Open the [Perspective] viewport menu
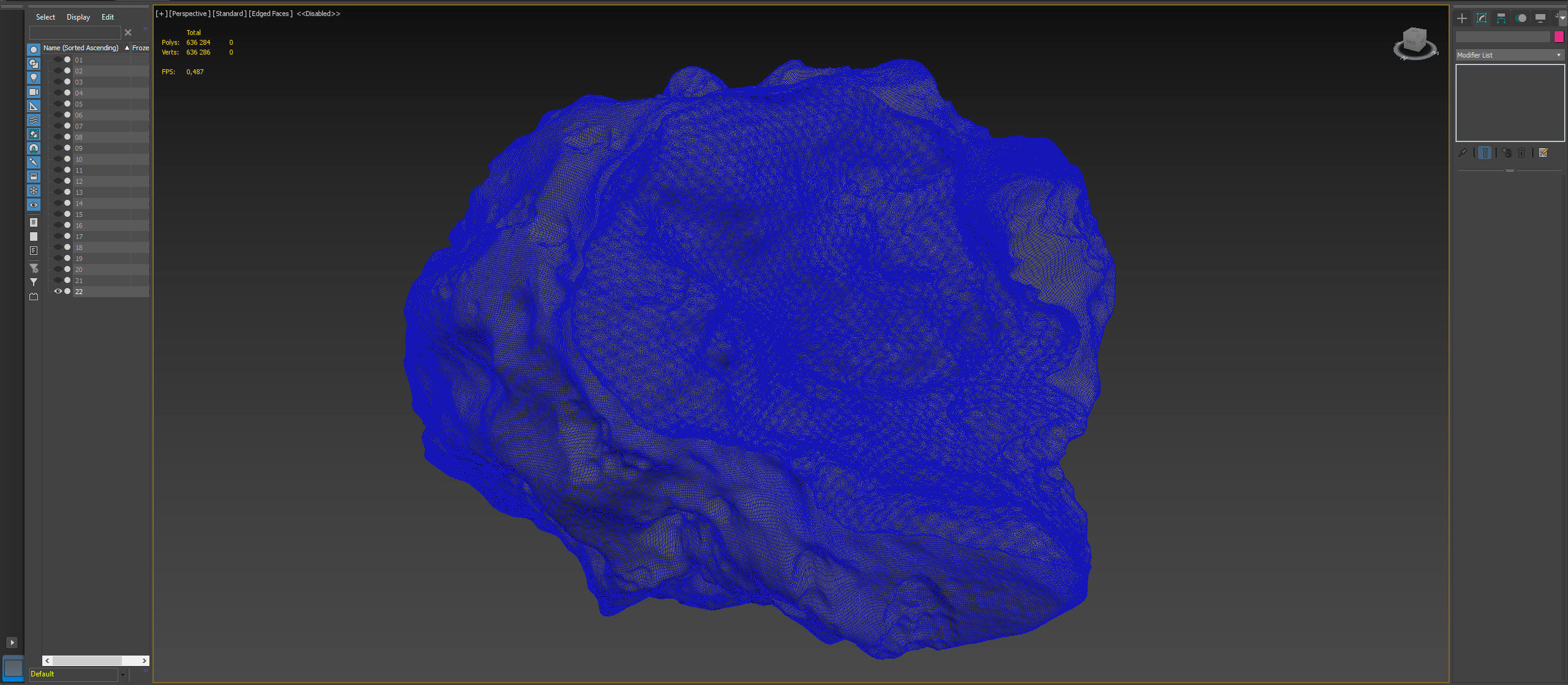Image resolution: width=1568 pixels, height=685 pixels. pos(190,13)
